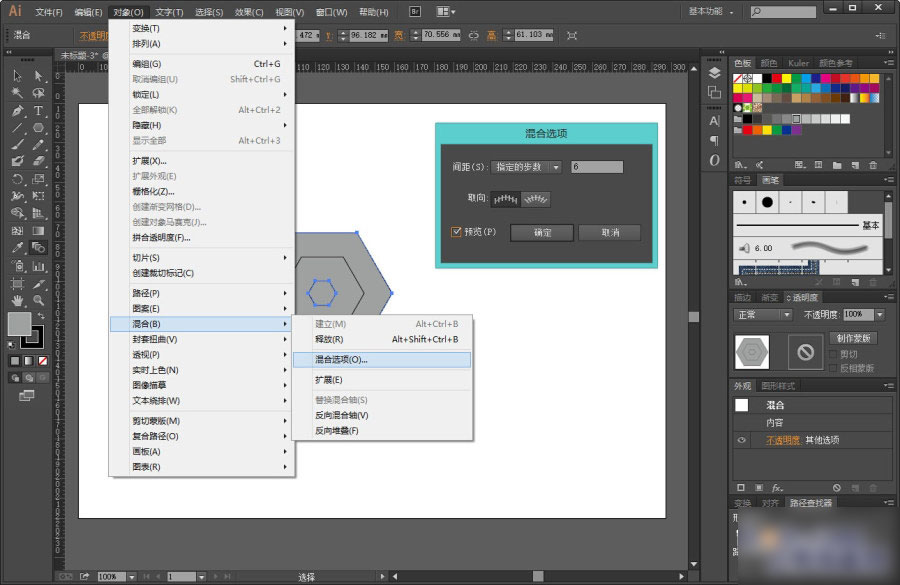Uncheck the 预览(P) preview checkbox

click(x=456, y=232)
